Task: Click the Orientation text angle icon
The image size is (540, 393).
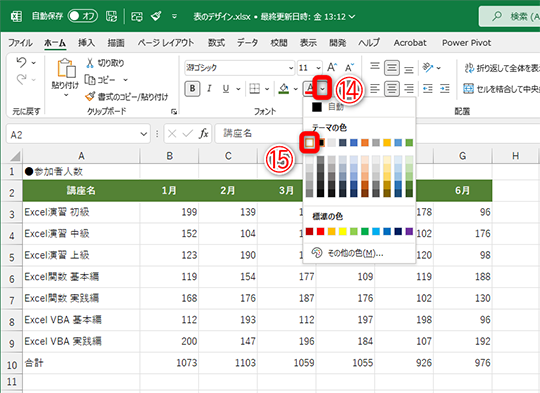Action: (x=428, y=68)
